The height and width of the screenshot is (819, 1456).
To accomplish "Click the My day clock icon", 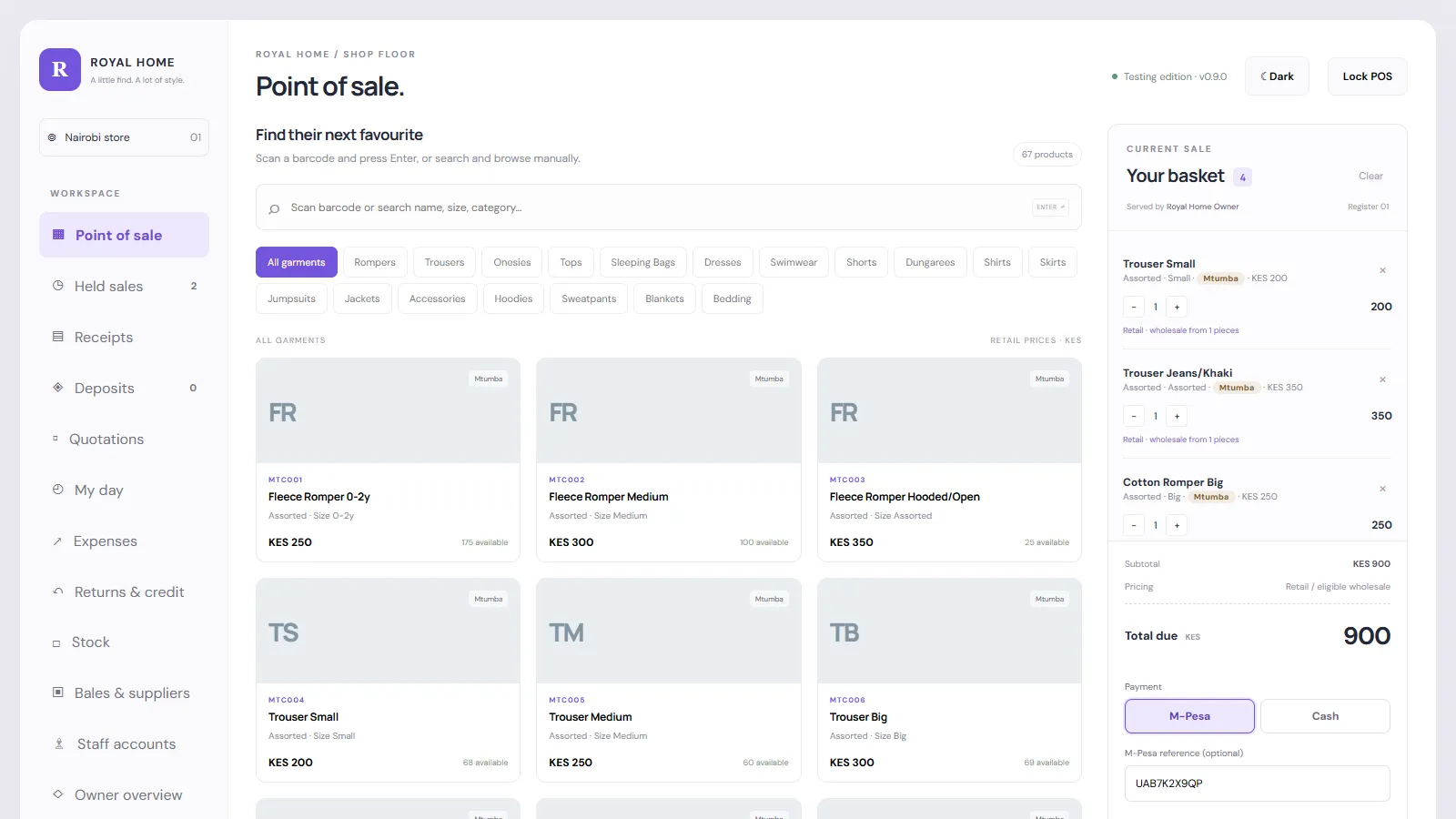I will tap(58, 490).
